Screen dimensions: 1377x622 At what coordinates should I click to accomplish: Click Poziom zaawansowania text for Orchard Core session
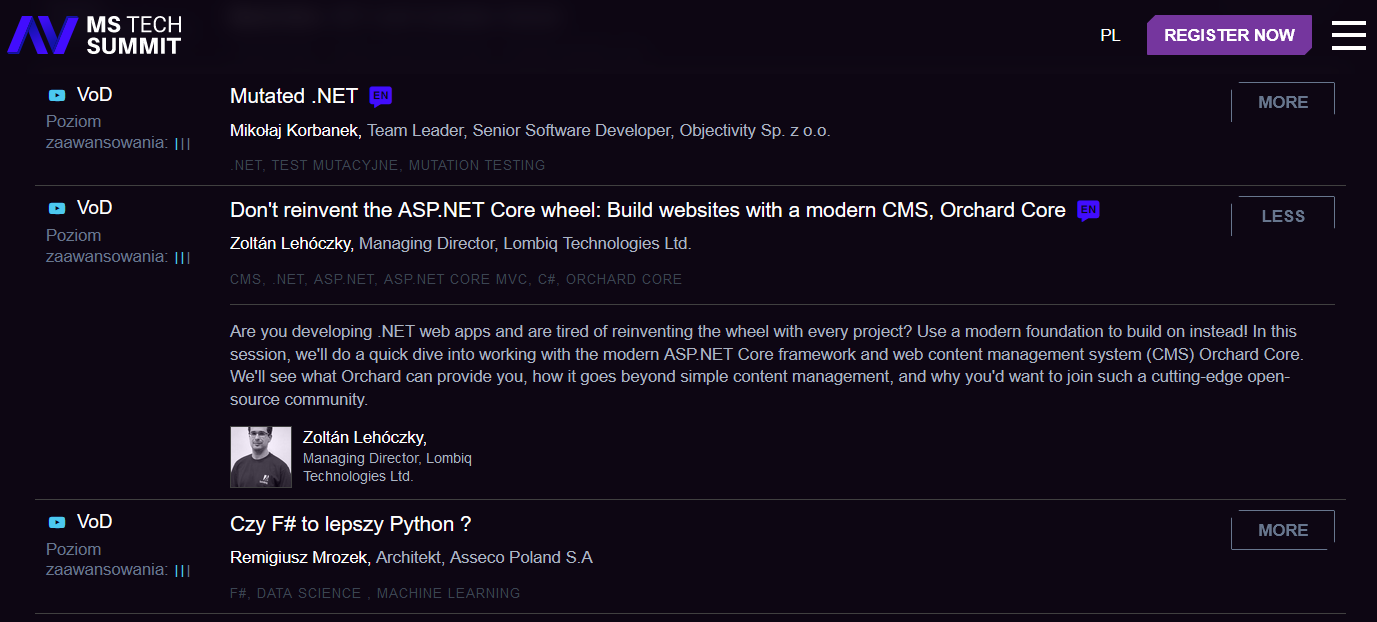107,246
